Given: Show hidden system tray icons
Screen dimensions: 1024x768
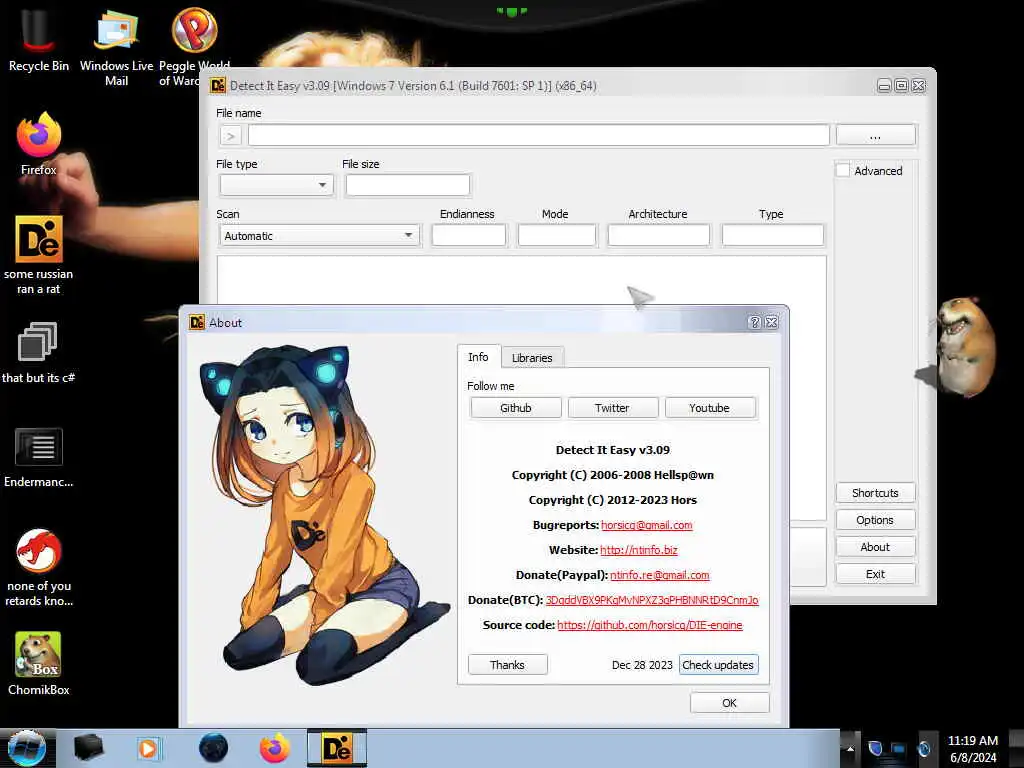Looking at the screenshot, I should click(x=850, y=748).
